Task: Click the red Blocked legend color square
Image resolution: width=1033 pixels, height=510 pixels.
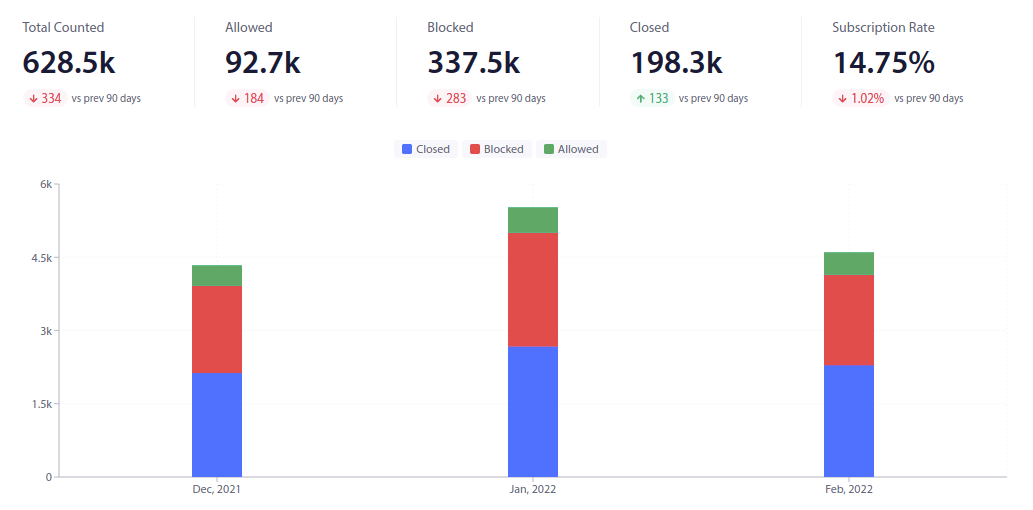Action: pyautogui.click(x=475, y=149)
